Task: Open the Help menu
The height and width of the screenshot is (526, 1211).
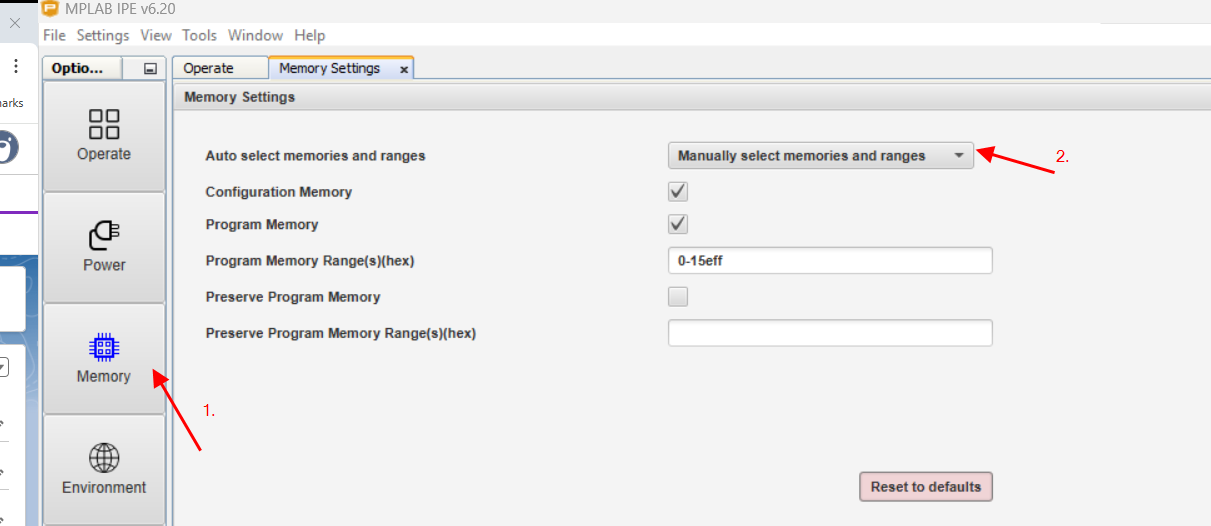Action: pyautogui.click(x=310, y=35)
